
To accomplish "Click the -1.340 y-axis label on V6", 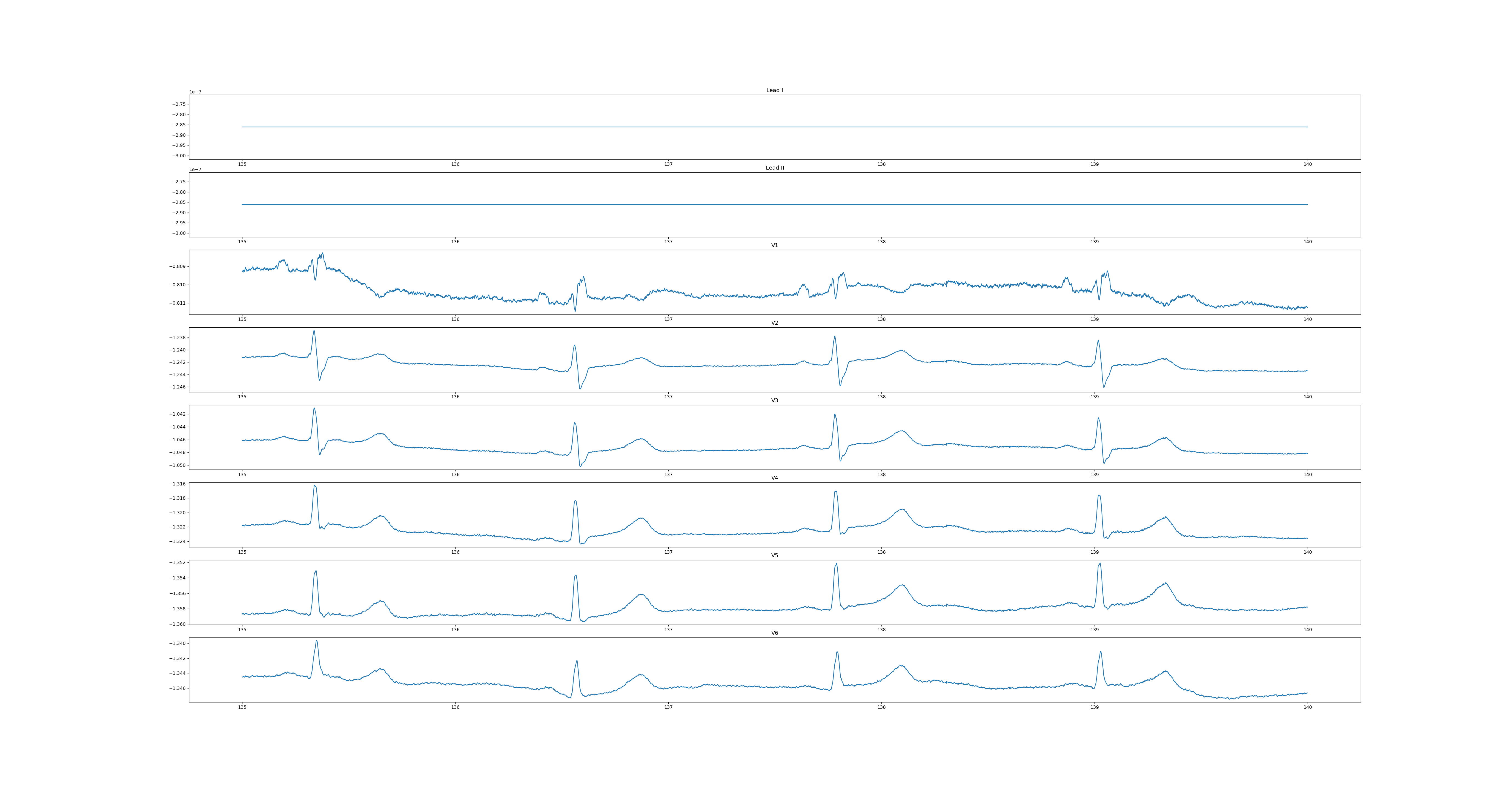I will click(x=177, y=644).
